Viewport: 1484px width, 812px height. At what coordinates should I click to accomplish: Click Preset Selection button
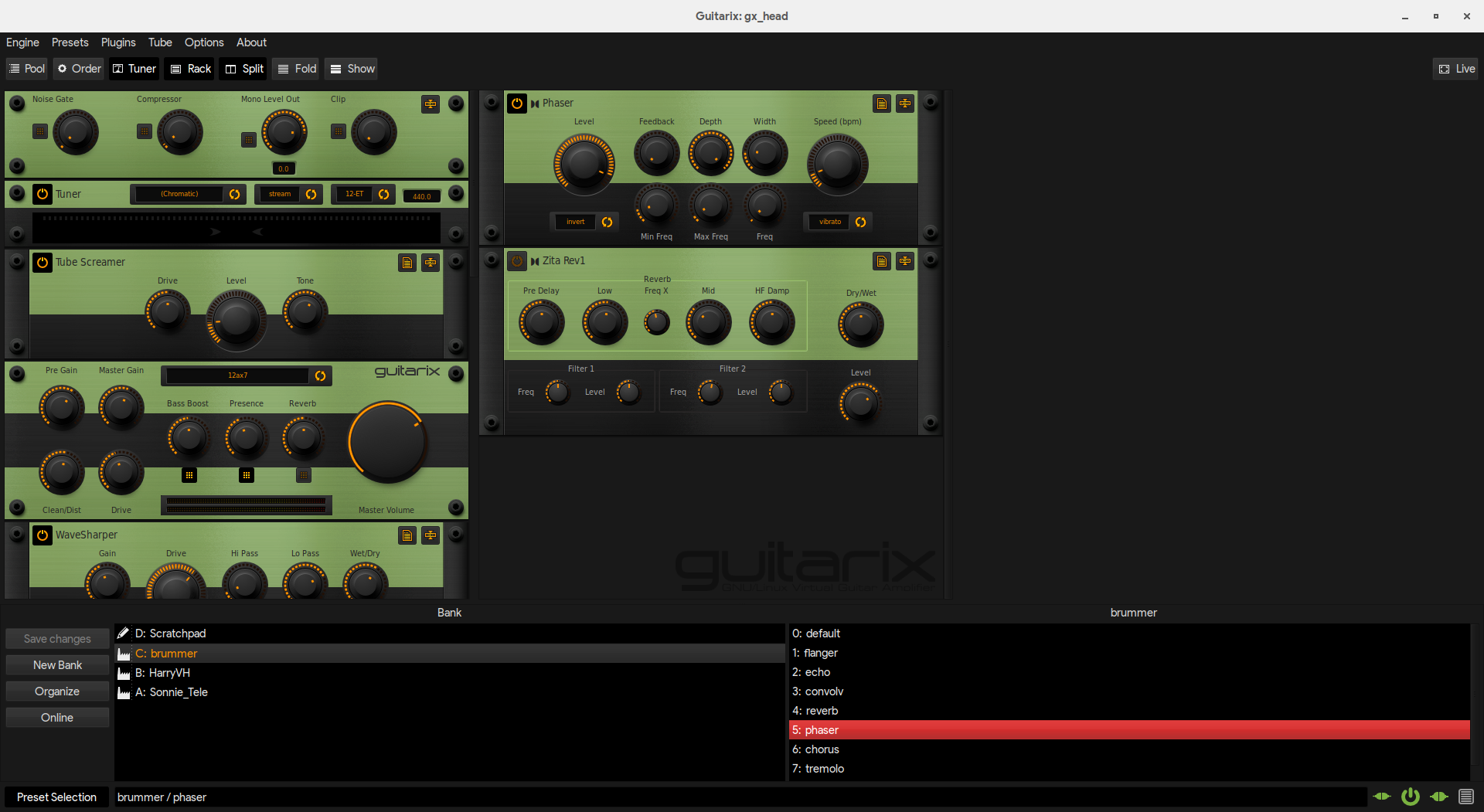pos(56,797)
